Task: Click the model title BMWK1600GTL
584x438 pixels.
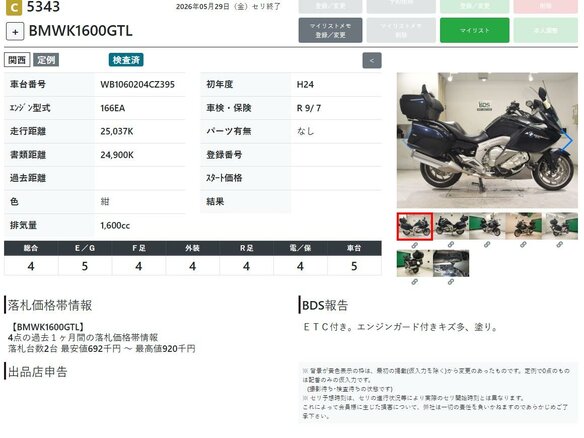Action: (80, 31)
